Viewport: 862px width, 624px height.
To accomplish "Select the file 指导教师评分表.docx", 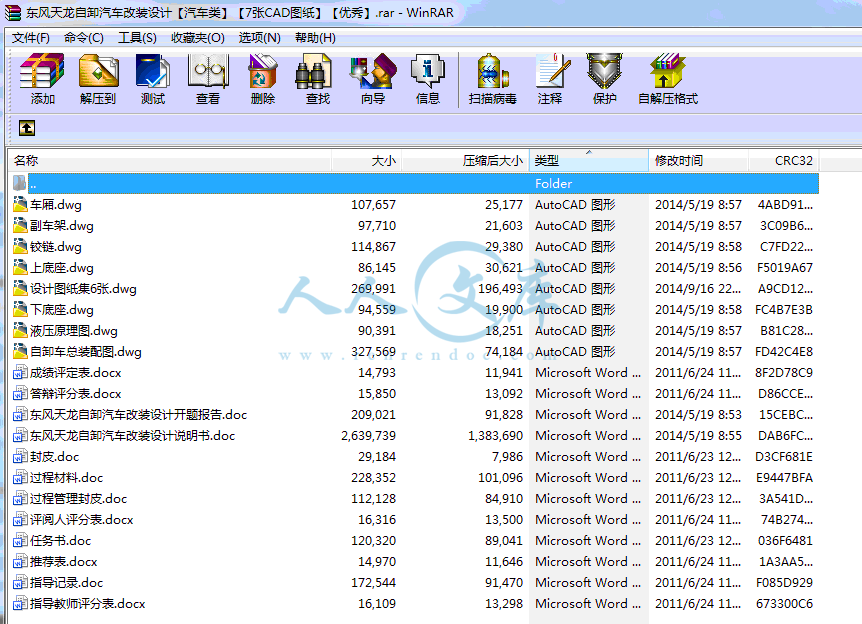I will (87, 604).
